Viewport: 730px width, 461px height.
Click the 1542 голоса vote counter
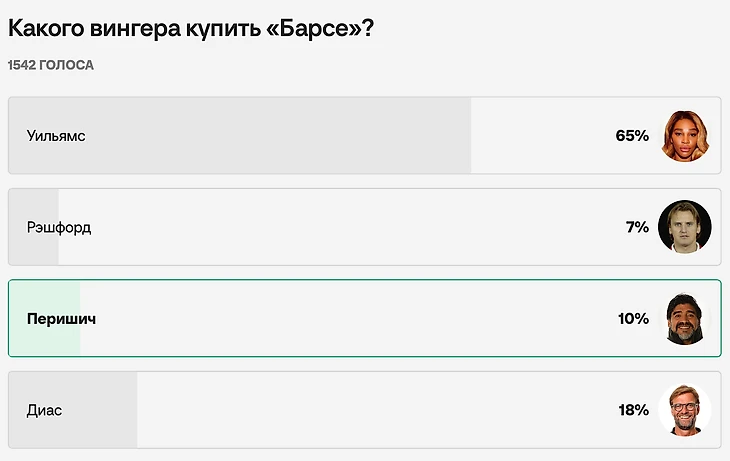pos(51,65)
